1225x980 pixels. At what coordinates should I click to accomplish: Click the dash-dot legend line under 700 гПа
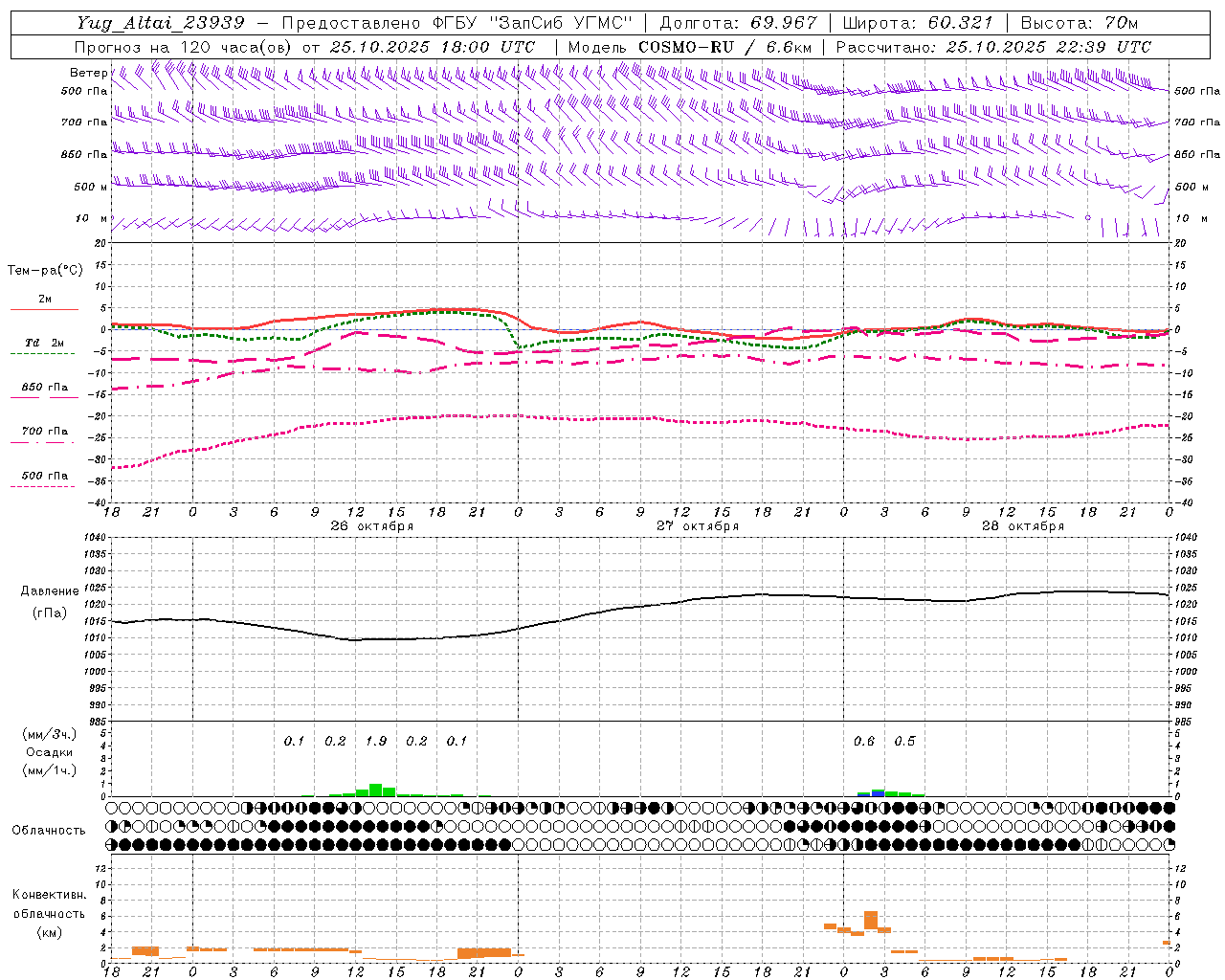[44, 442]
